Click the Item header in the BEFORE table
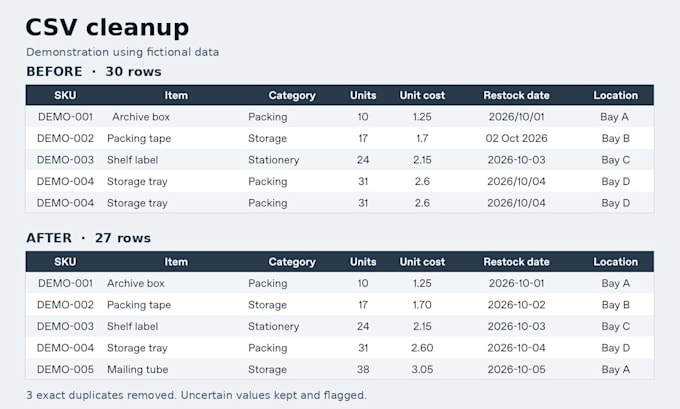This screenshot has width=680, height=409. (x=176, y=95)
